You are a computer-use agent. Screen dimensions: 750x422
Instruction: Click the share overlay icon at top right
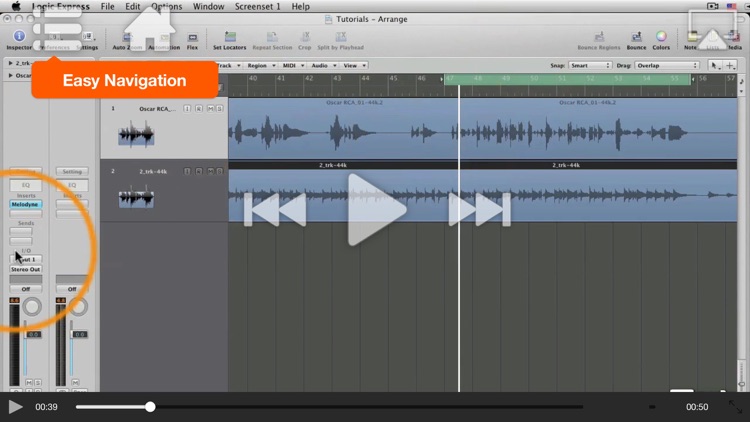point(712,30)
